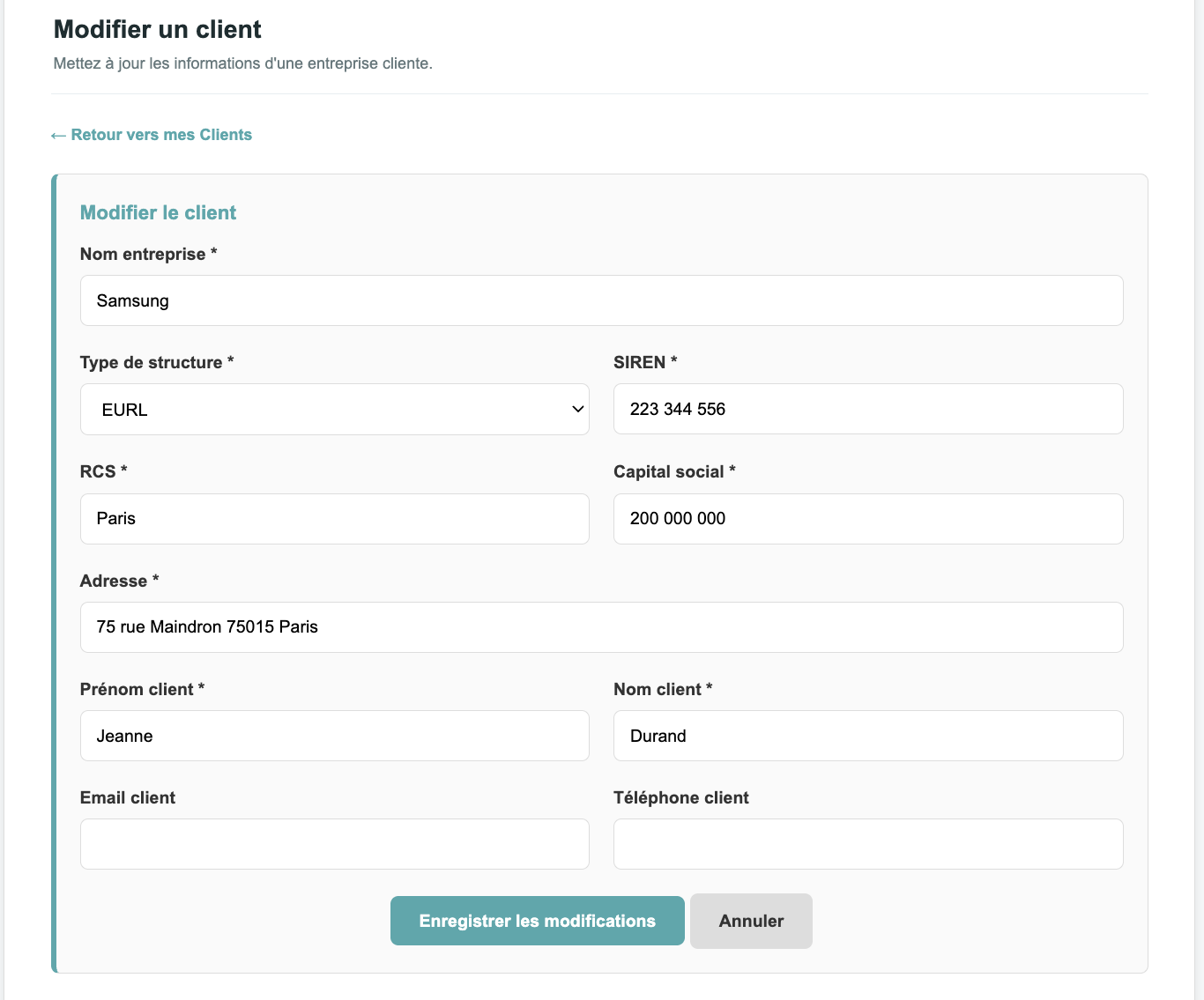
Task: Cancel editing with the Annuler button
Action: pyautogui.click(x=751, y=921)
